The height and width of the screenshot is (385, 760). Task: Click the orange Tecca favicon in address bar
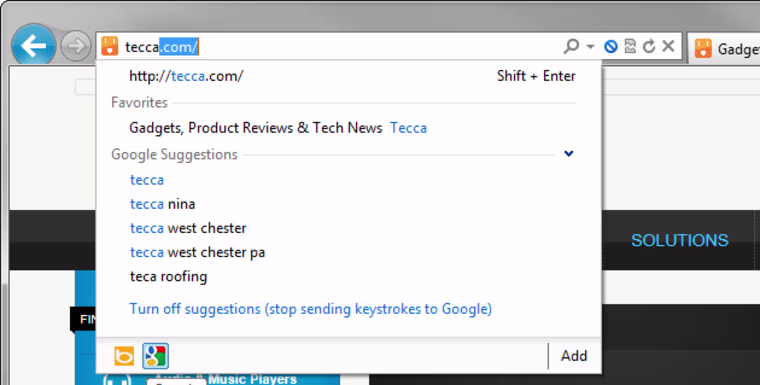(x=110, y=46)
